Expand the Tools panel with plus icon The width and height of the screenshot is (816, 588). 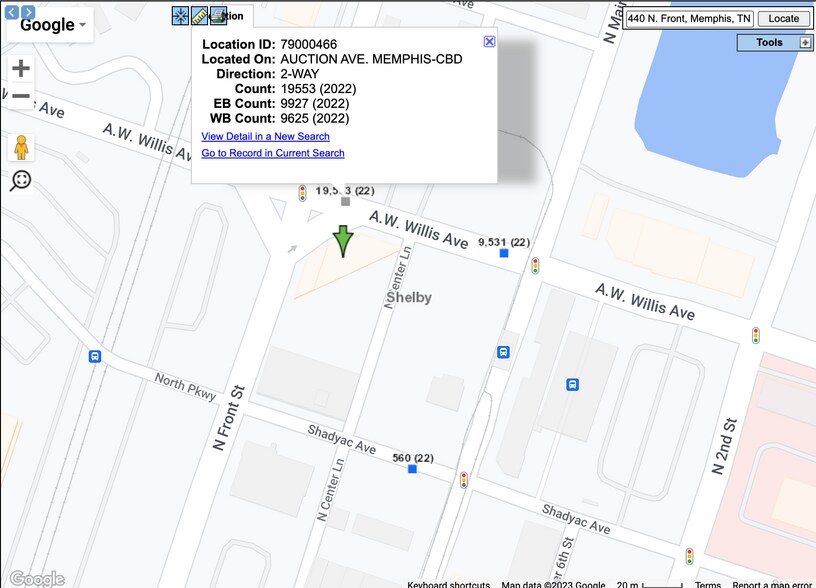point(805,43)
